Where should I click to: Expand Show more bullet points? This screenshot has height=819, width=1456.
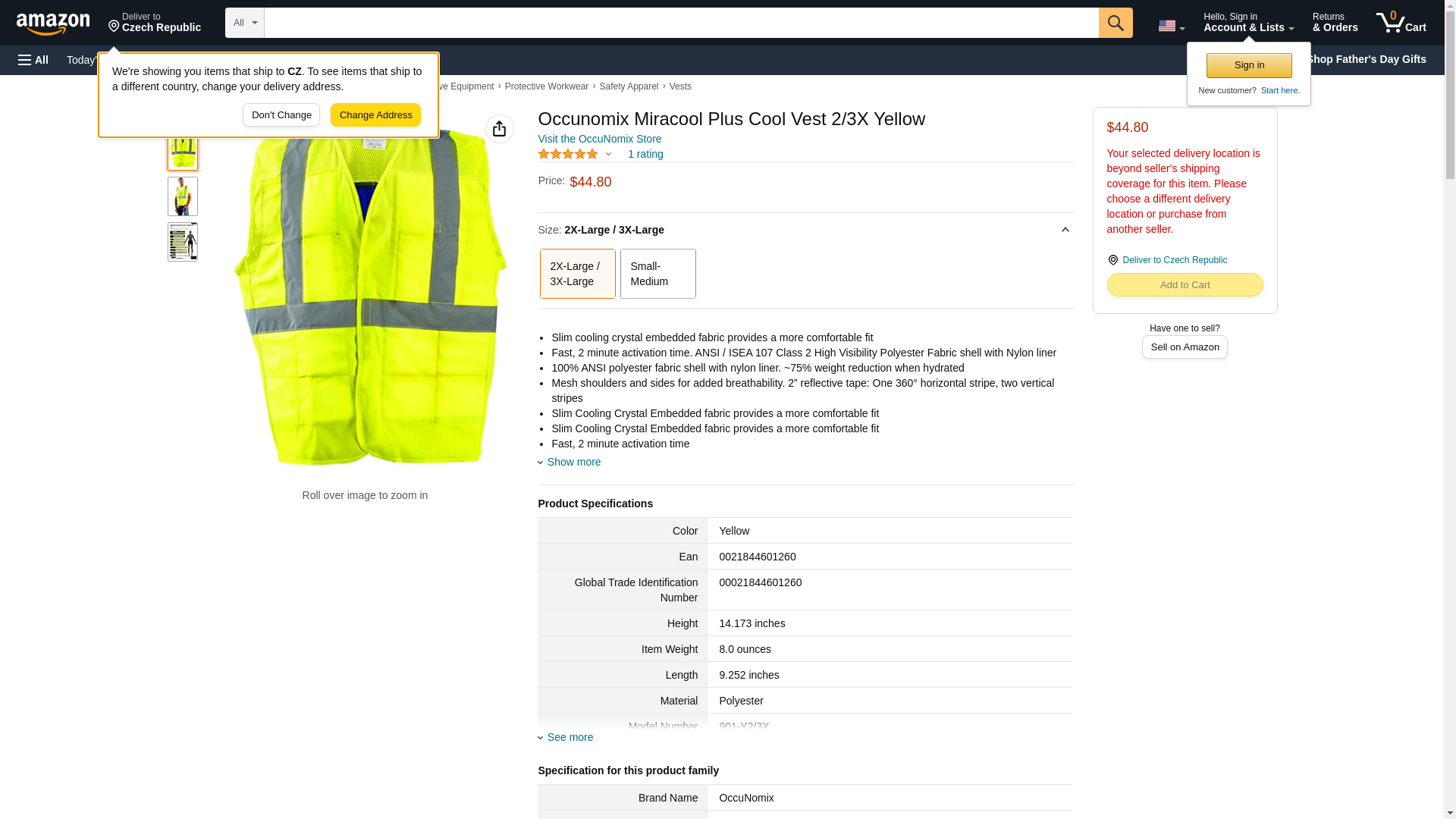573,462
